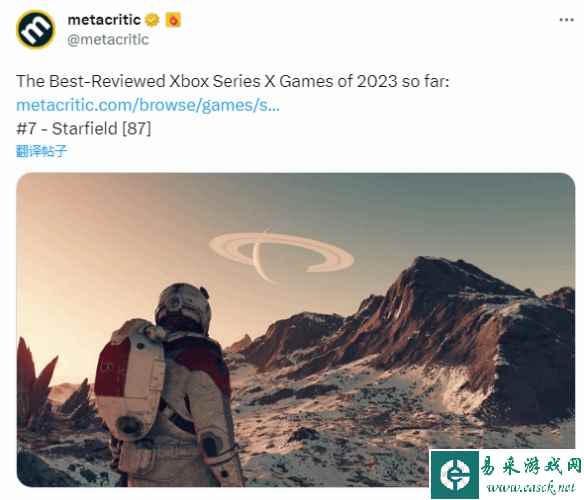Viewport: 584px width, 500px height.
Task: Click the metacritic display name
Action: pyautogui.click(x=104, y=20)
